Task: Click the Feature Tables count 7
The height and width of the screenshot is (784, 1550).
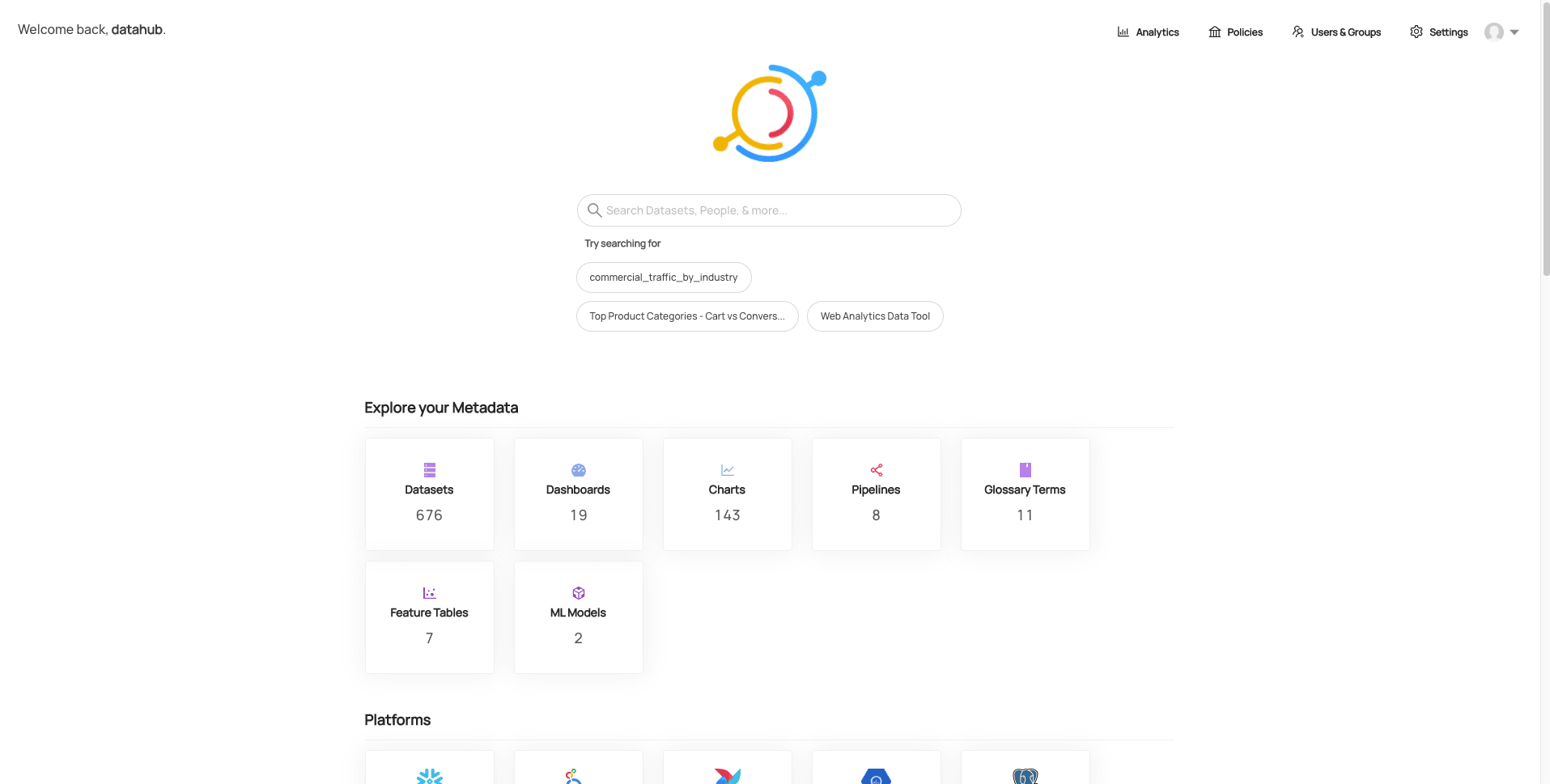Action: [429, 638]
